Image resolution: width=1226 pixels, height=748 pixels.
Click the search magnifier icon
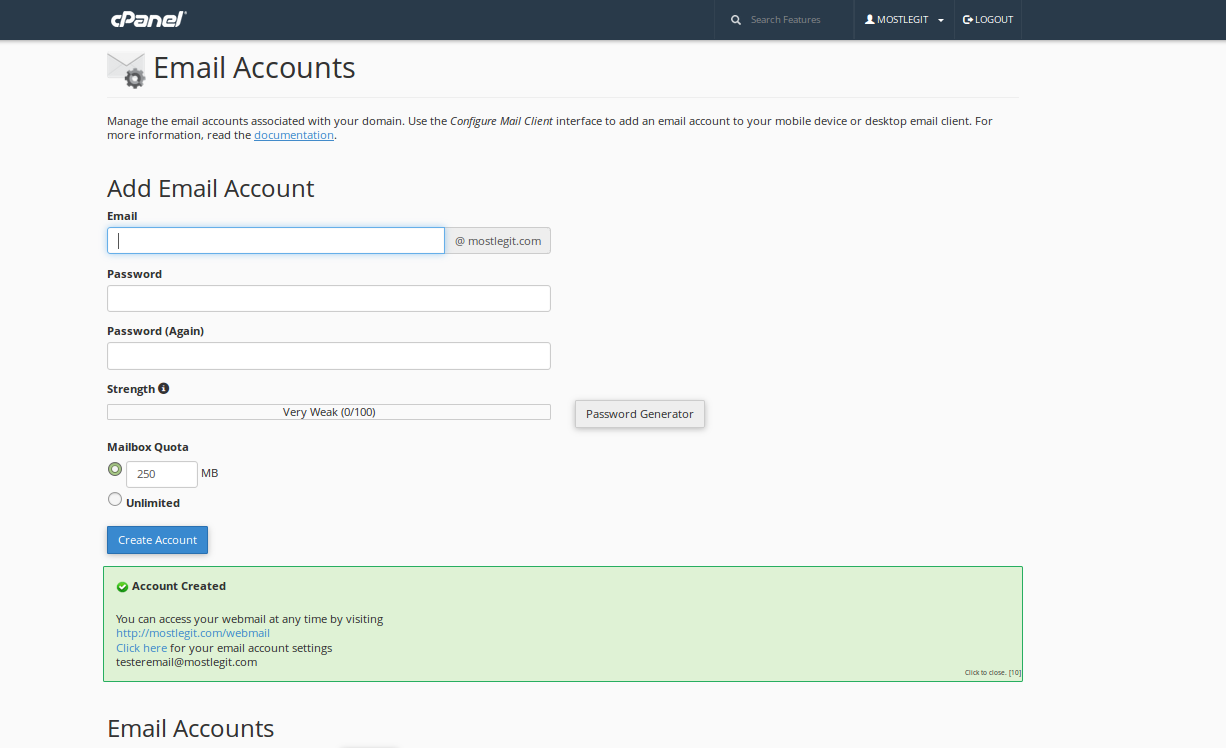(x=736, y=20)
